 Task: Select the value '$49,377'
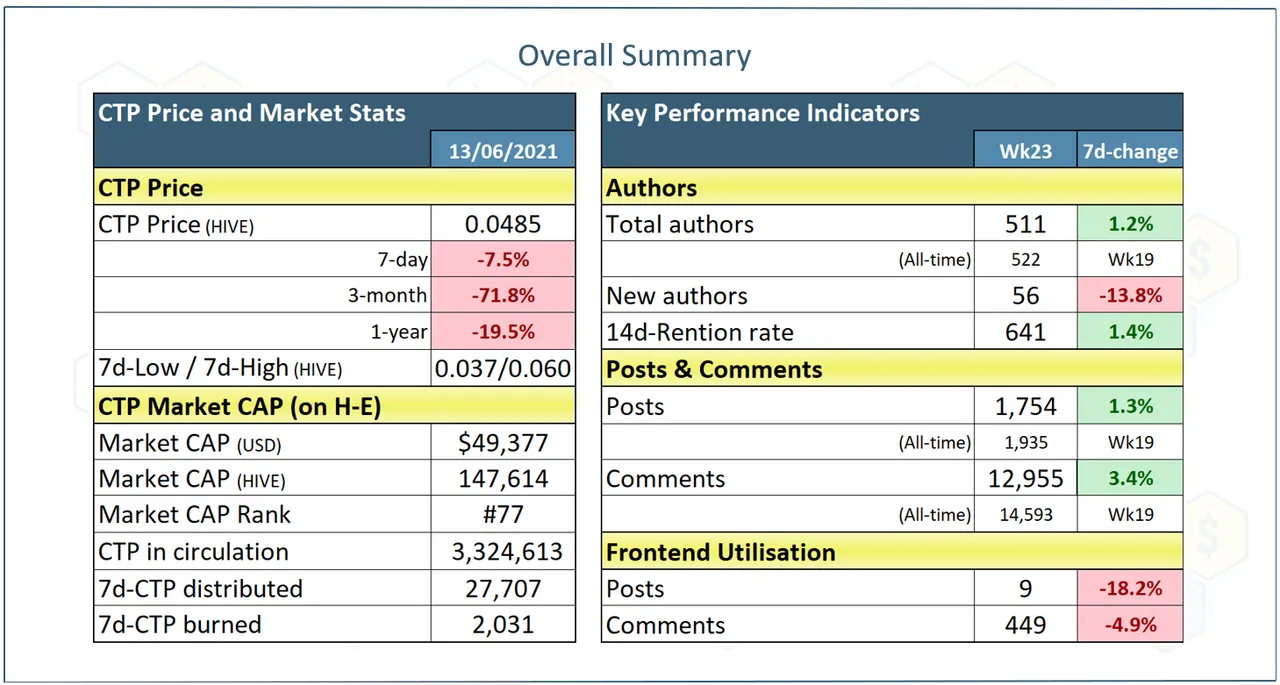point(503,442)
